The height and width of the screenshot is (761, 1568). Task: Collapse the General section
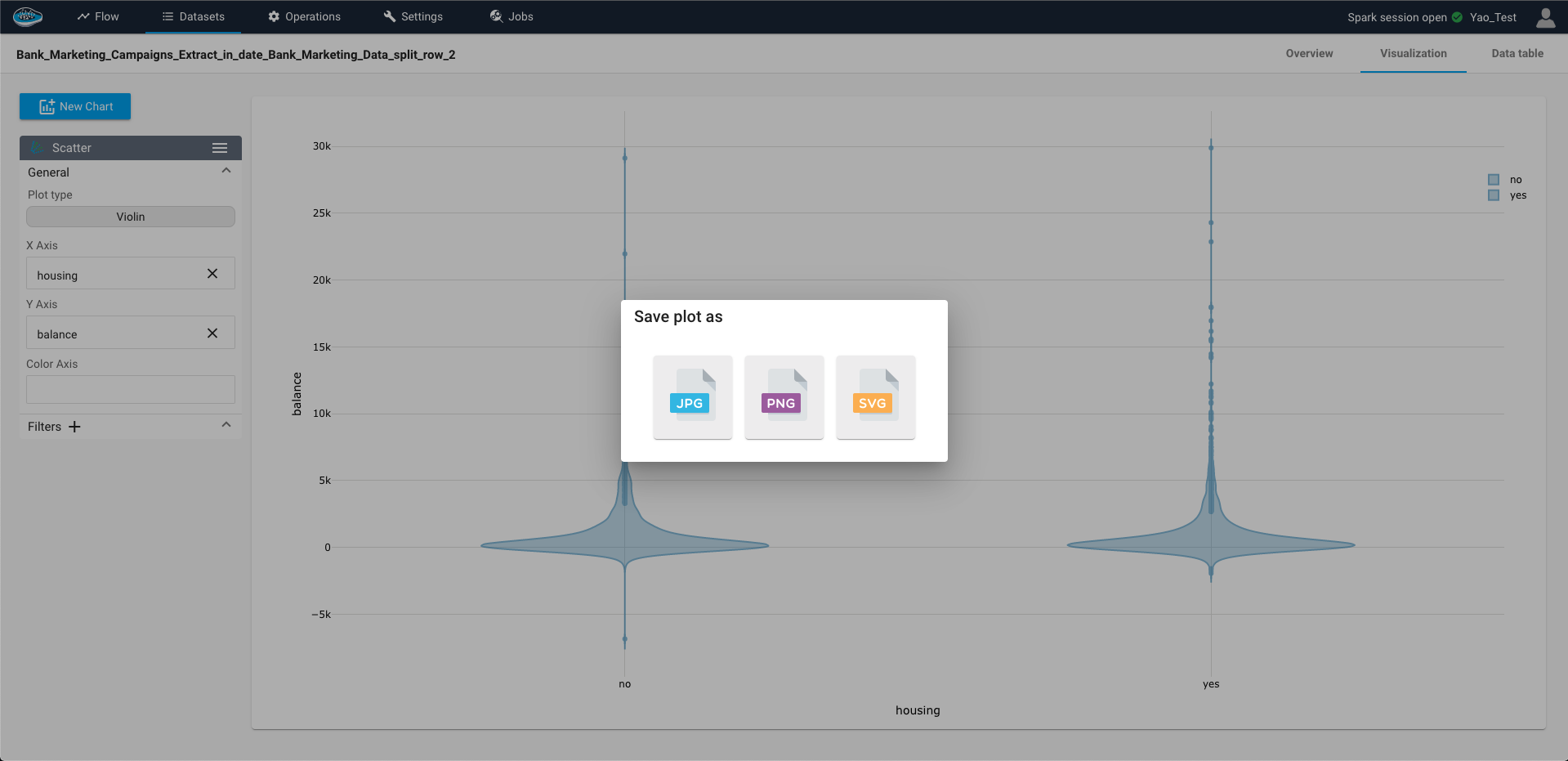(226, 171)
